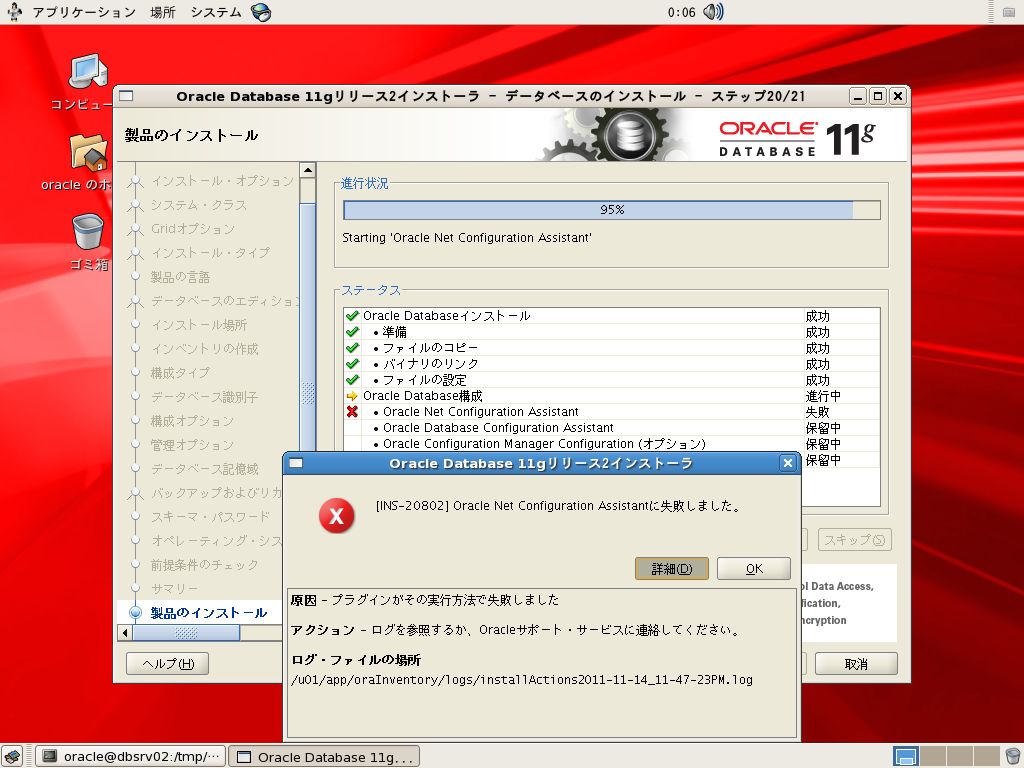Click the installActions log file path text
1024x768 pixels.
[521, 680]
